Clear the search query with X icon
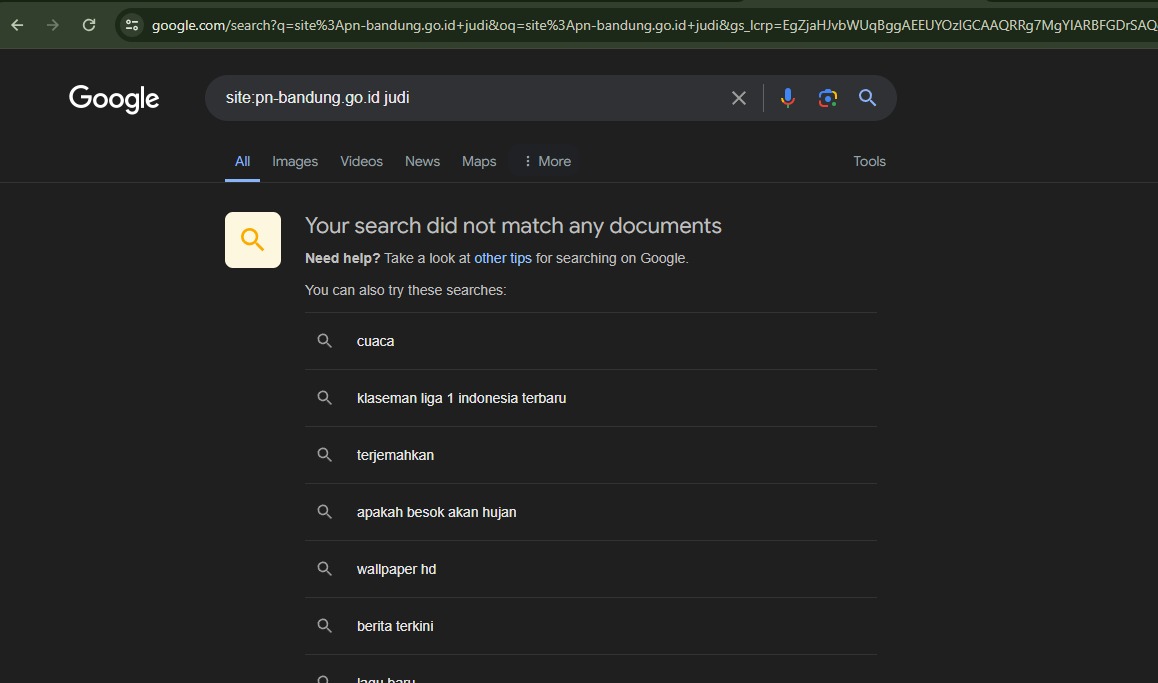This screenshot has height=683, width=1158. (x=739, y=98)
